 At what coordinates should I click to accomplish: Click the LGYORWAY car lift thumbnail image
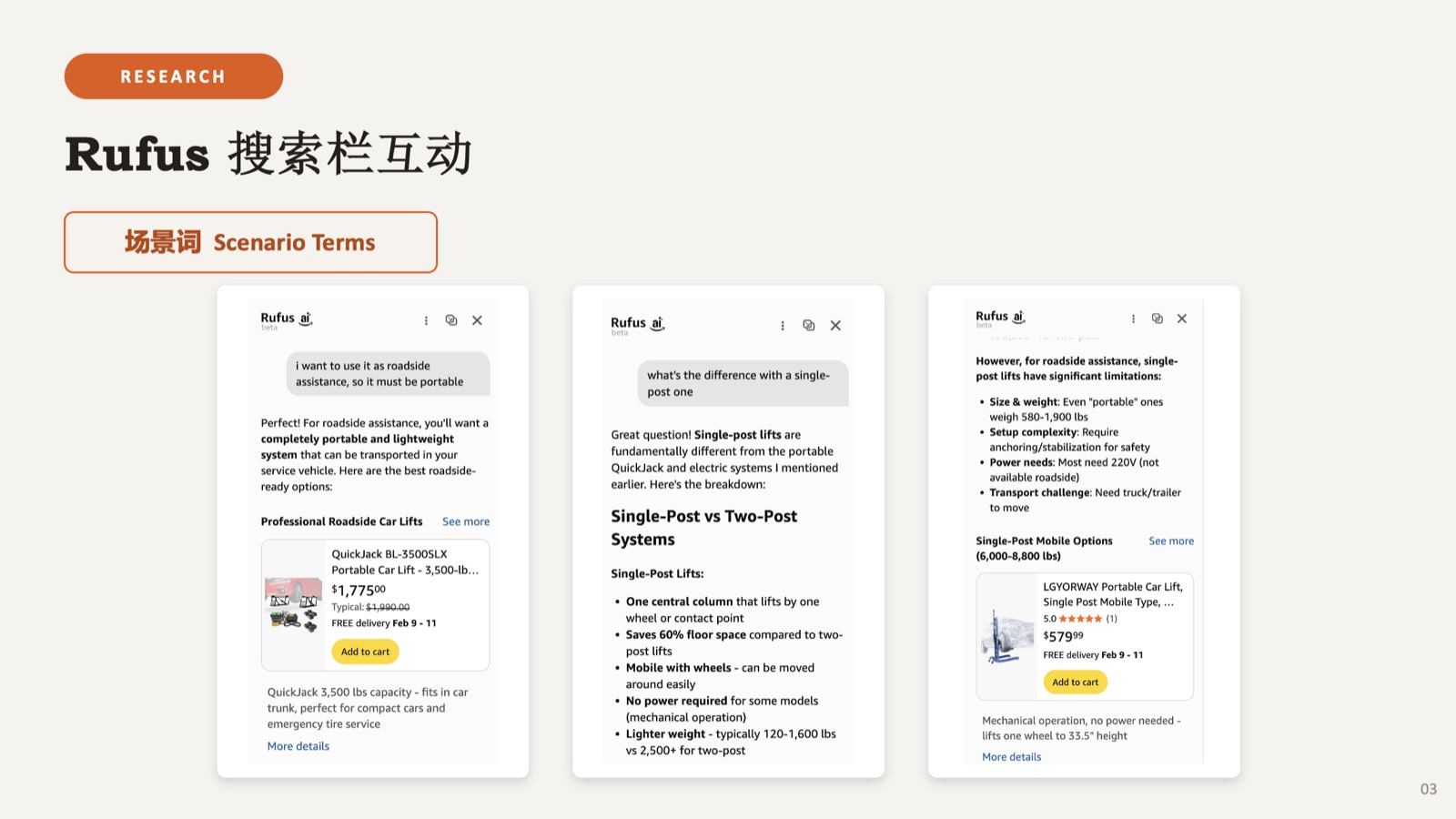coord(1007,637)
